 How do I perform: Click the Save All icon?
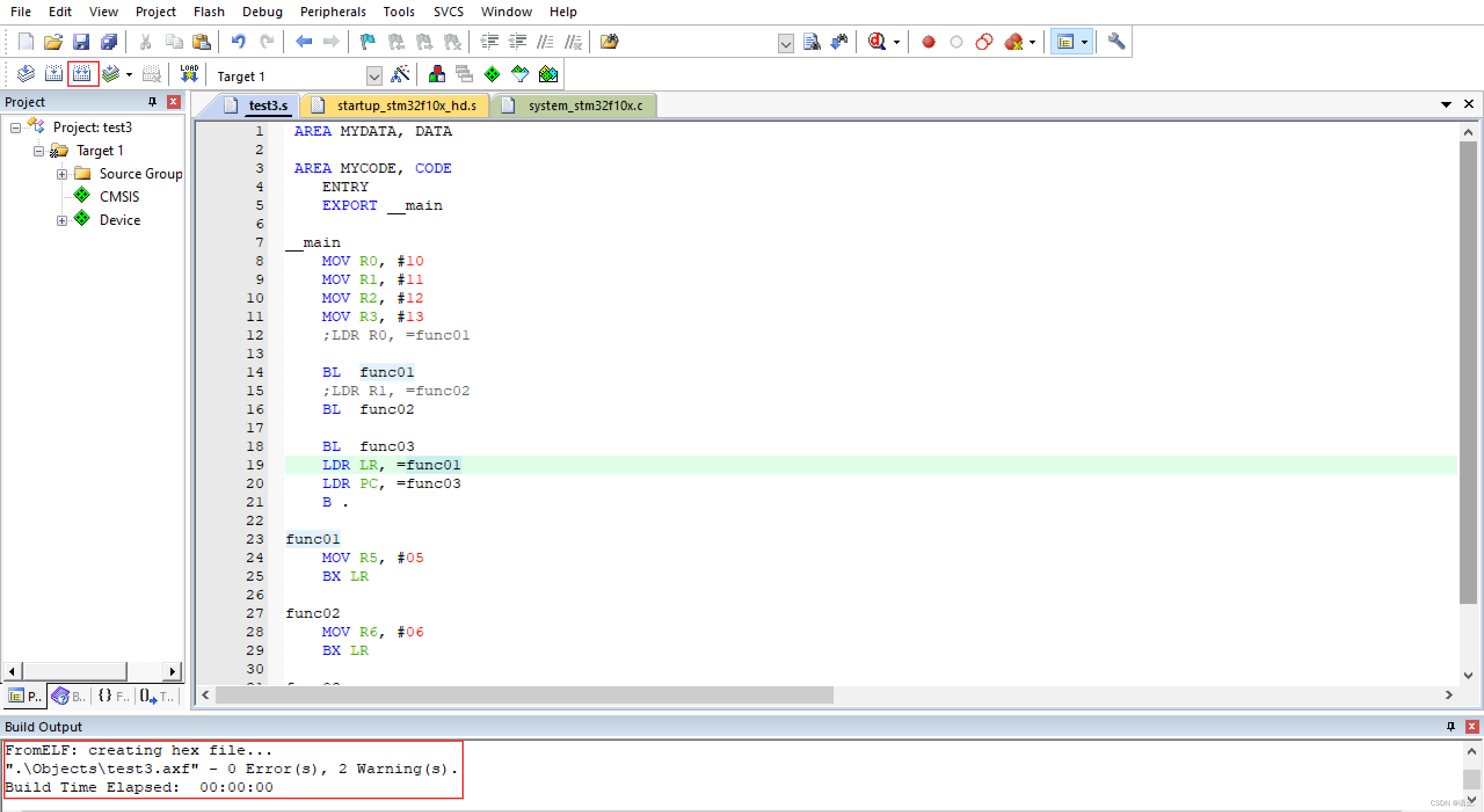pos(109,42)
